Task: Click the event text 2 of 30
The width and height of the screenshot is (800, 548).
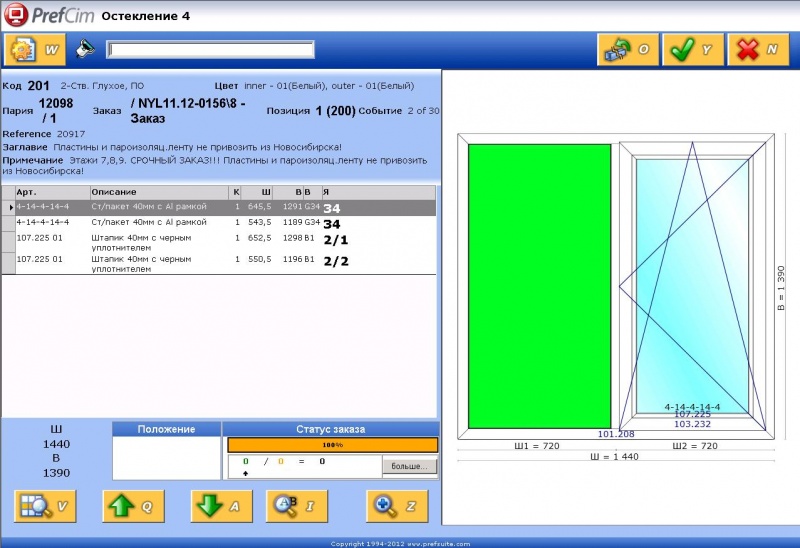Action: 423,111
